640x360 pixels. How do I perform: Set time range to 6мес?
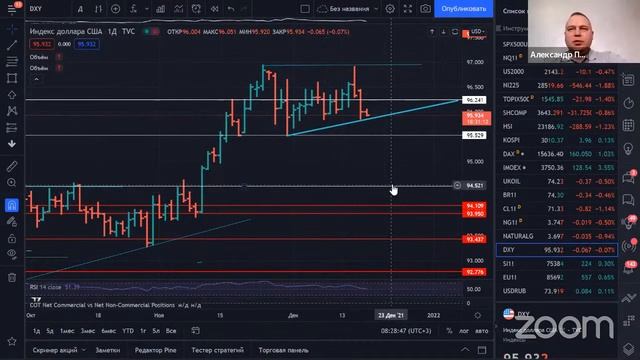(x=109, y=331)
